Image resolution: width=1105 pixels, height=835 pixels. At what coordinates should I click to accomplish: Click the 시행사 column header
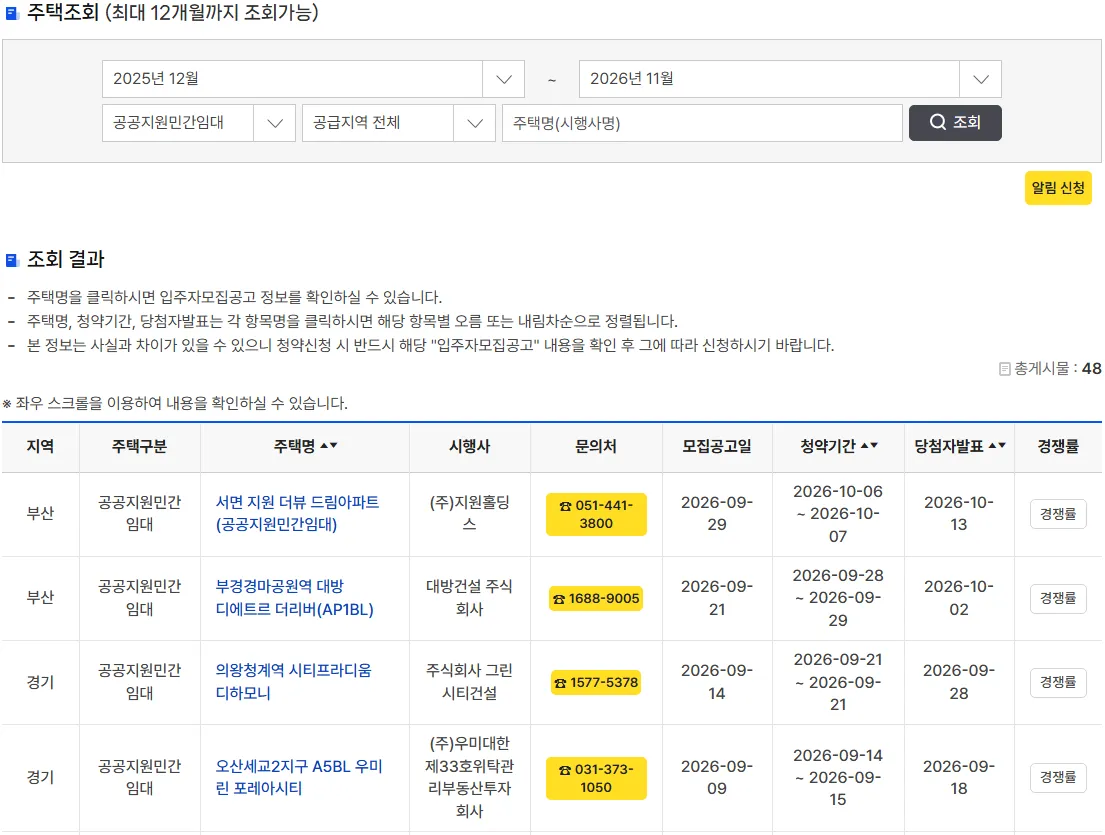(469, 446)
